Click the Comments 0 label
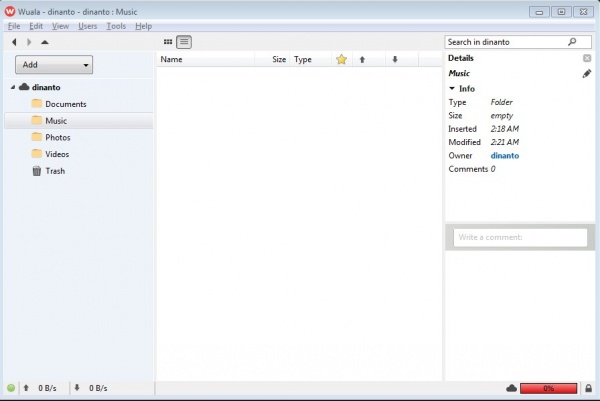This screenshot has width=600, height=401. [472, 169]
